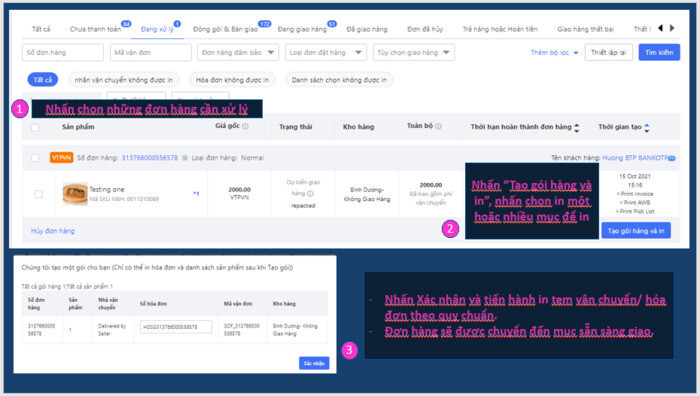This screenshot has height=396, width=700.
Task: Check the order 313766000556578 checkbox
Action: coord(35,158)
